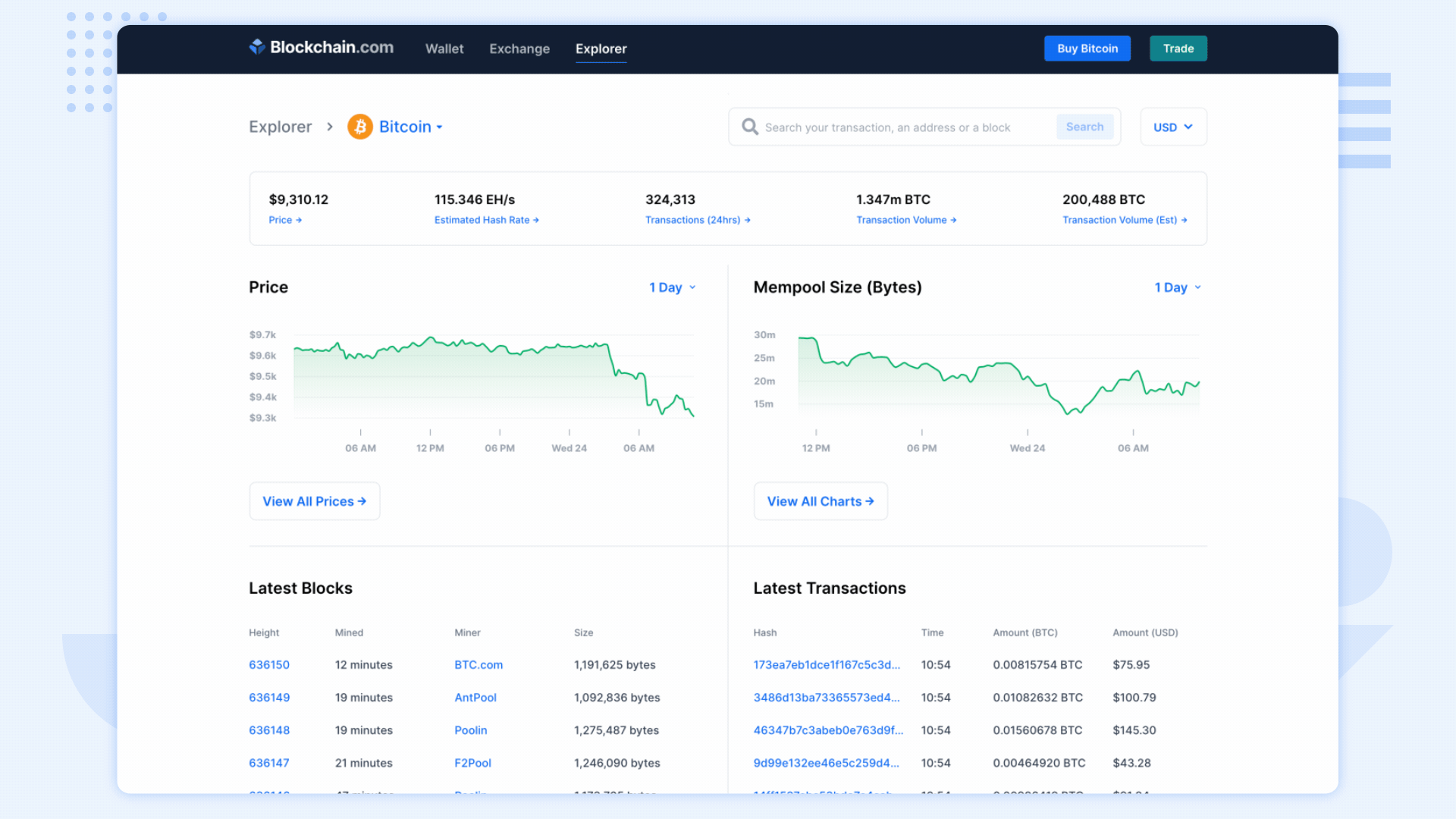Expand the Mempool Size 1 Day range

pyautogui.click(x=1177, y=287)
